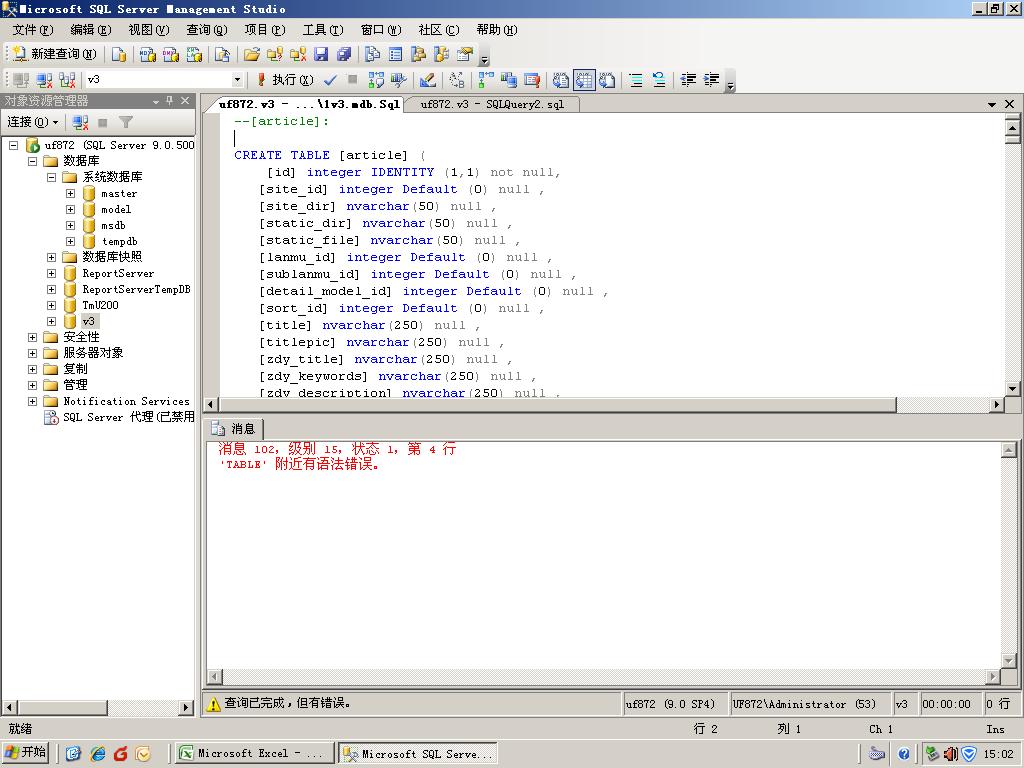Switch to the SQLQuery2.sql tab

[492, 104]
